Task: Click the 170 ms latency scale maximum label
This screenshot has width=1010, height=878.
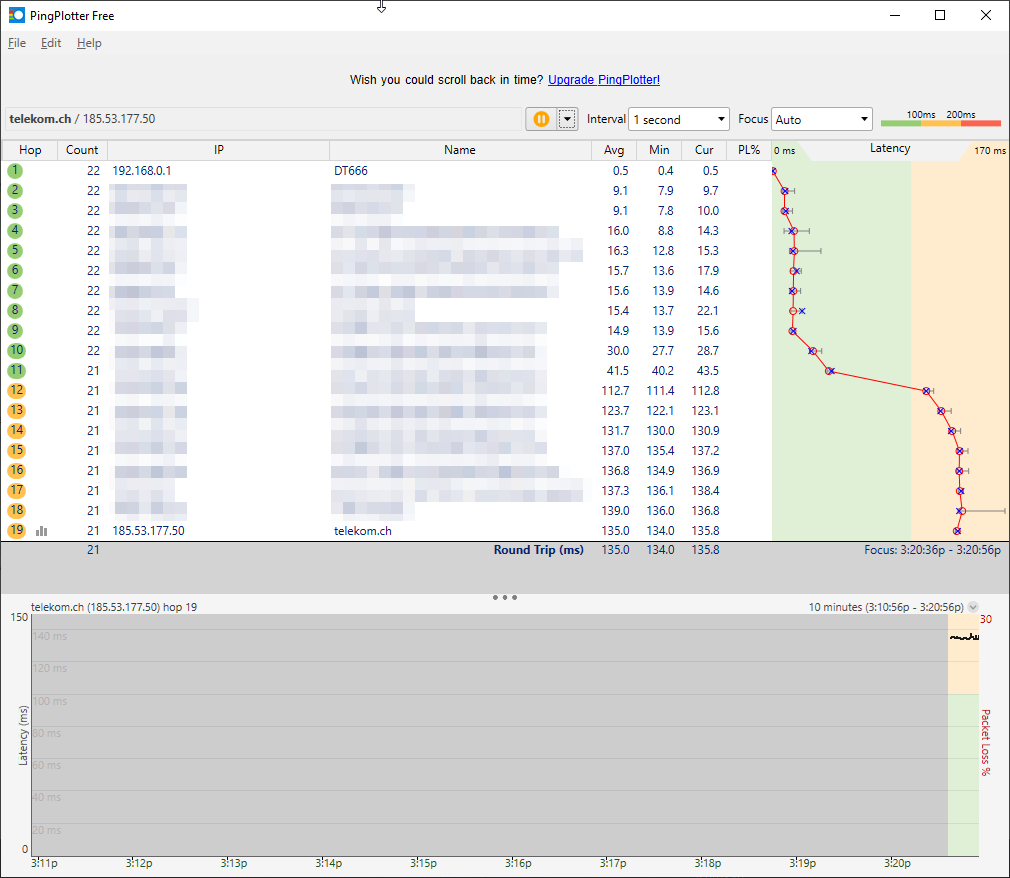Action: [989, 151]
